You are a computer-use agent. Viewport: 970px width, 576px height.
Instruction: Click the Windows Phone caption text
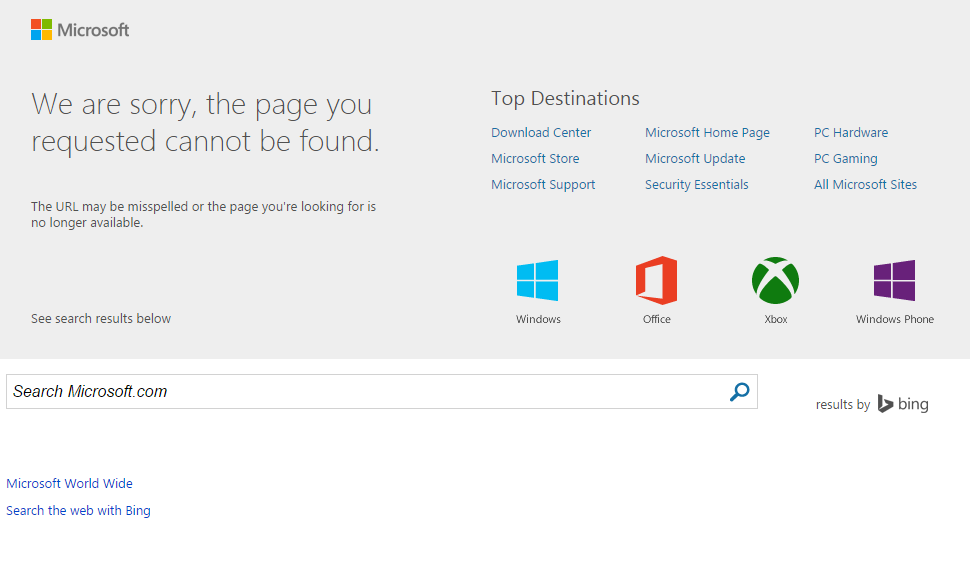click(895, 319)
